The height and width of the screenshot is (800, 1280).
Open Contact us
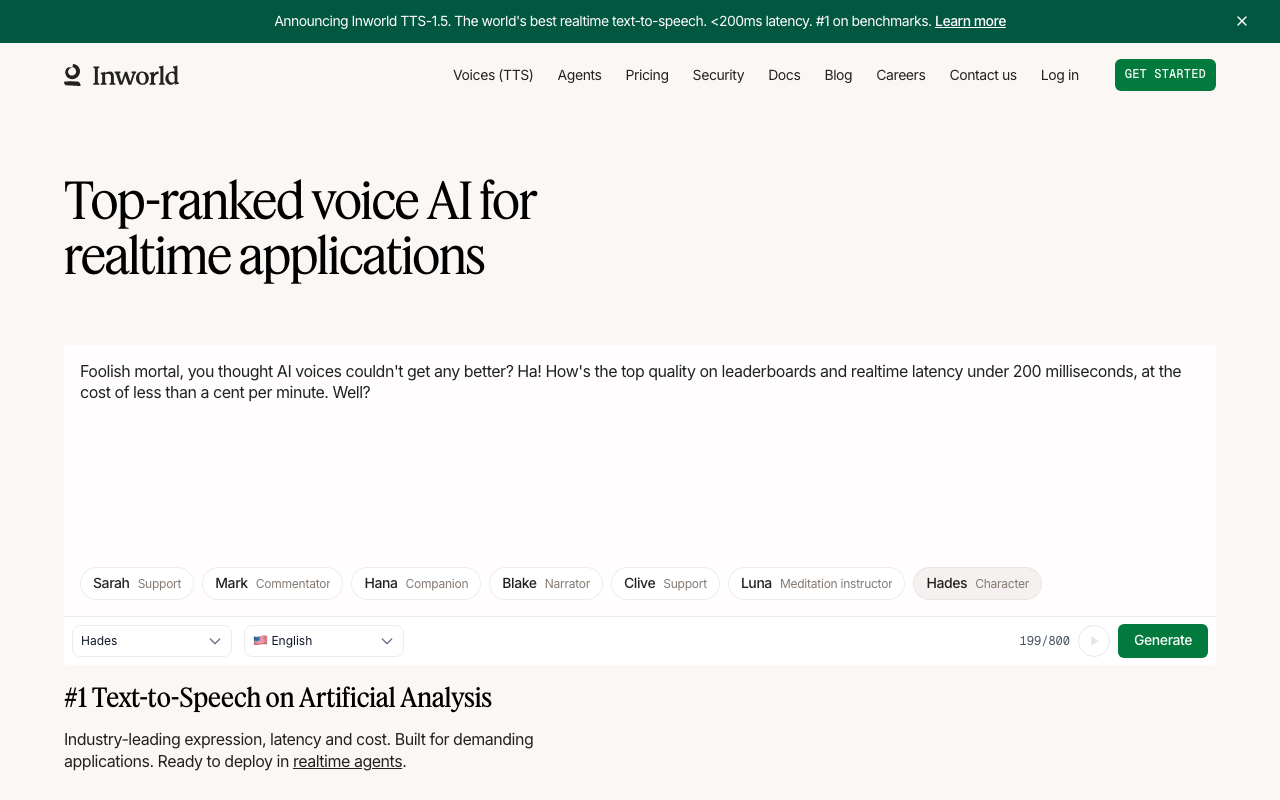coord(983,75)
